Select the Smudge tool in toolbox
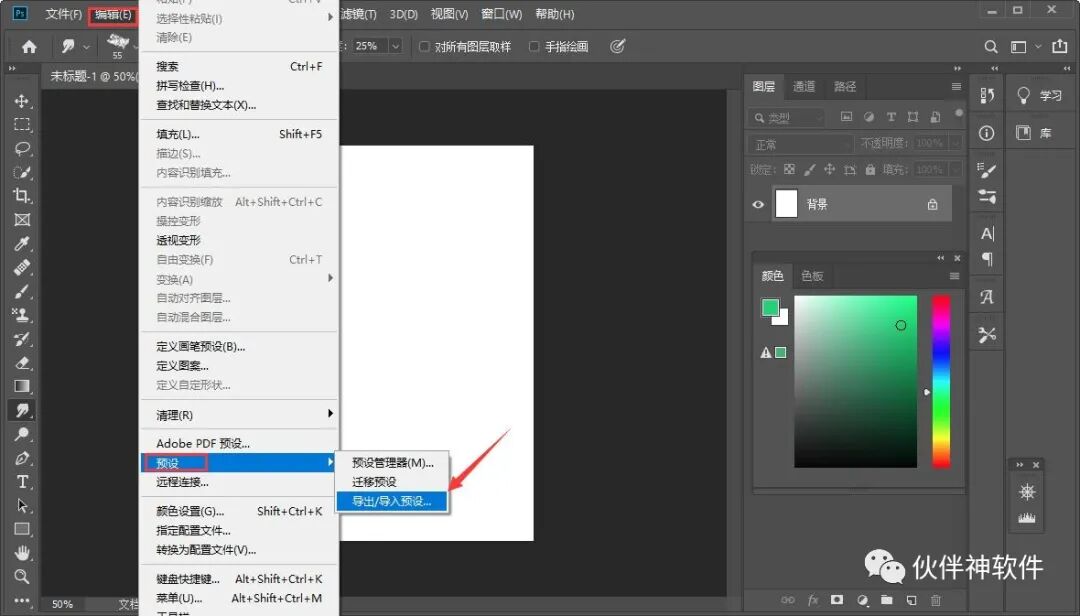1080x616 pixels. pyautogui.click(x=22, y=411)
